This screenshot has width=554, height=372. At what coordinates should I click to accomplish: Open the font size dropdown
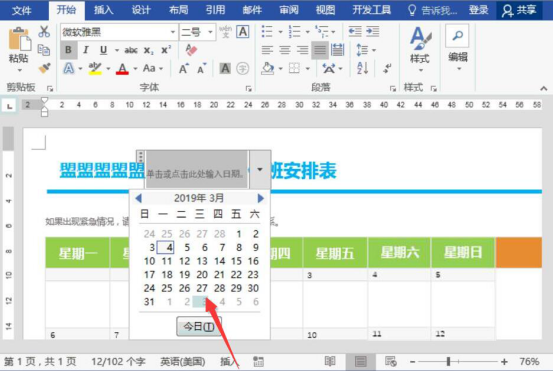[211, 32]
